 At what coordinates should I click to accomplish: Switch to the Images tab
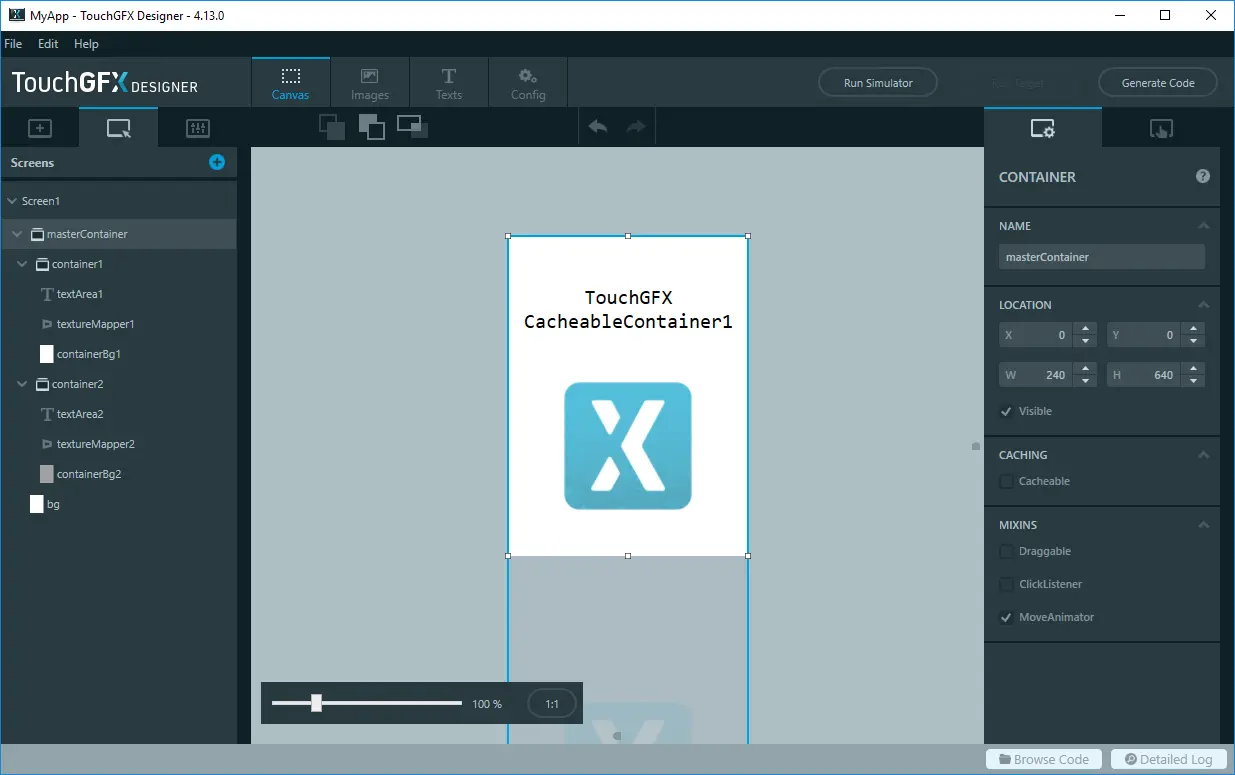point(370,83)
